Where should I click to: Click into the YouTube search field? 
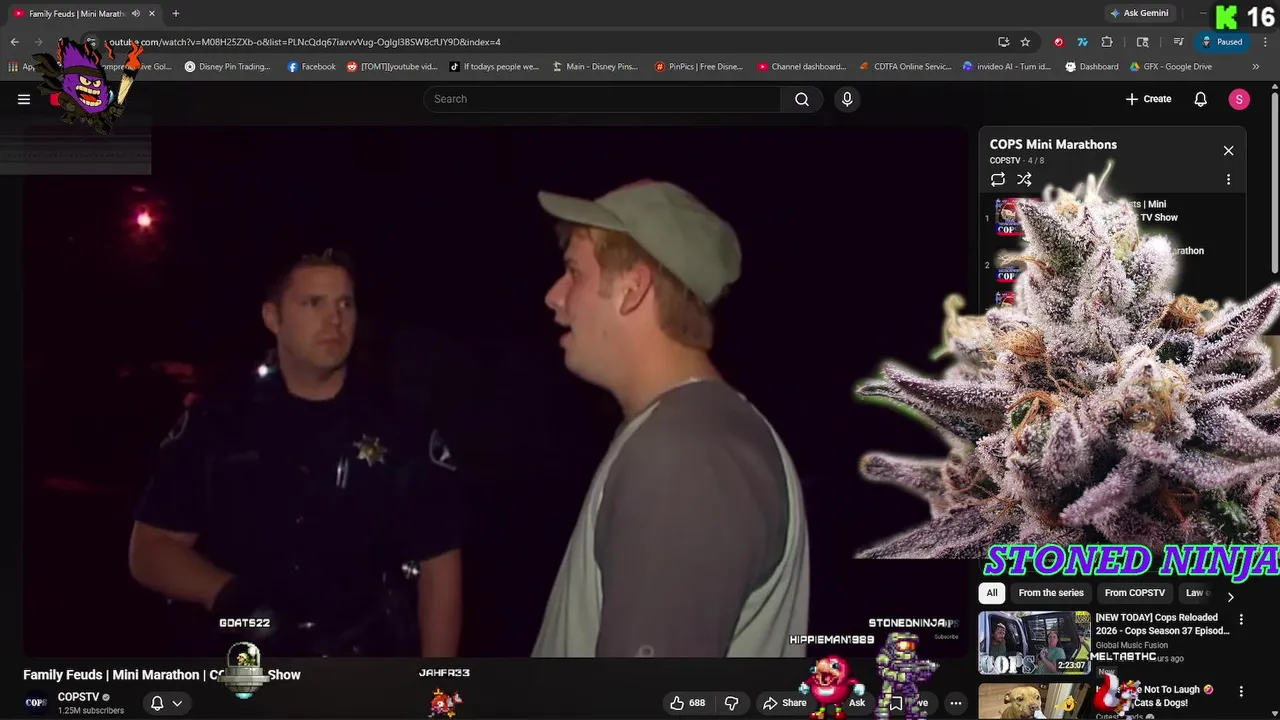[603, 99]
